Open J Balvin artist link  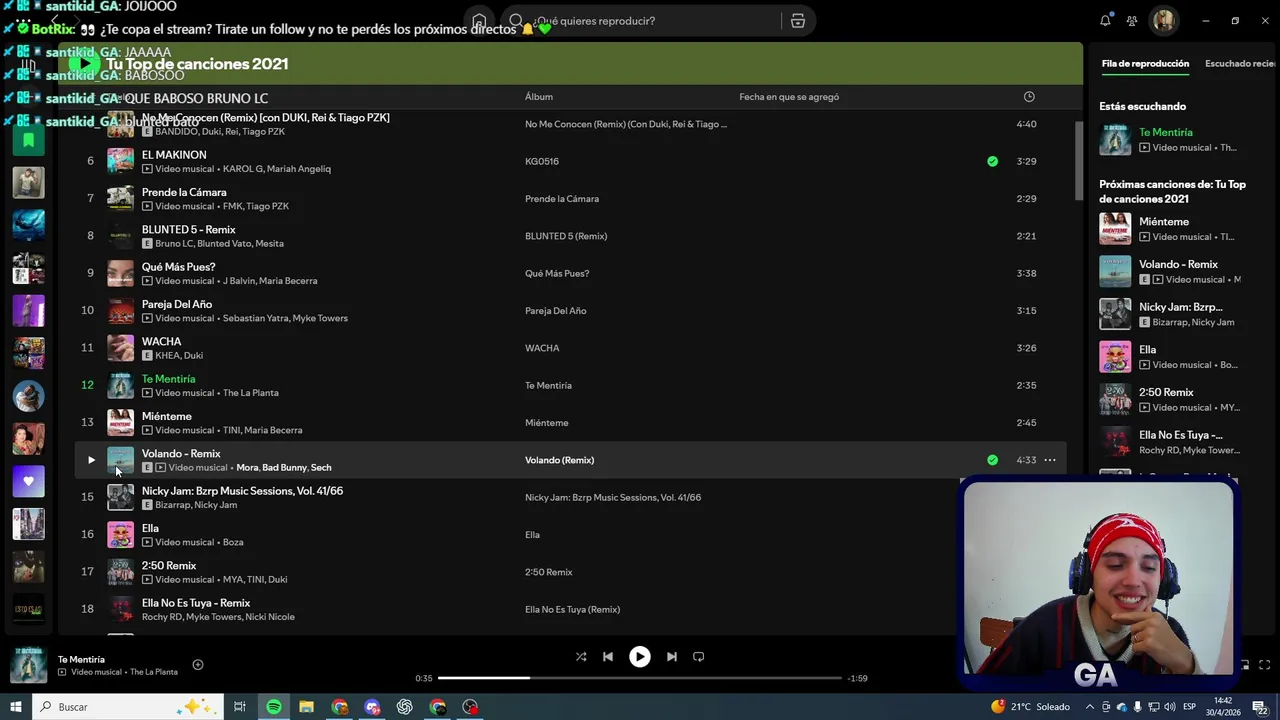coord(238,281)
